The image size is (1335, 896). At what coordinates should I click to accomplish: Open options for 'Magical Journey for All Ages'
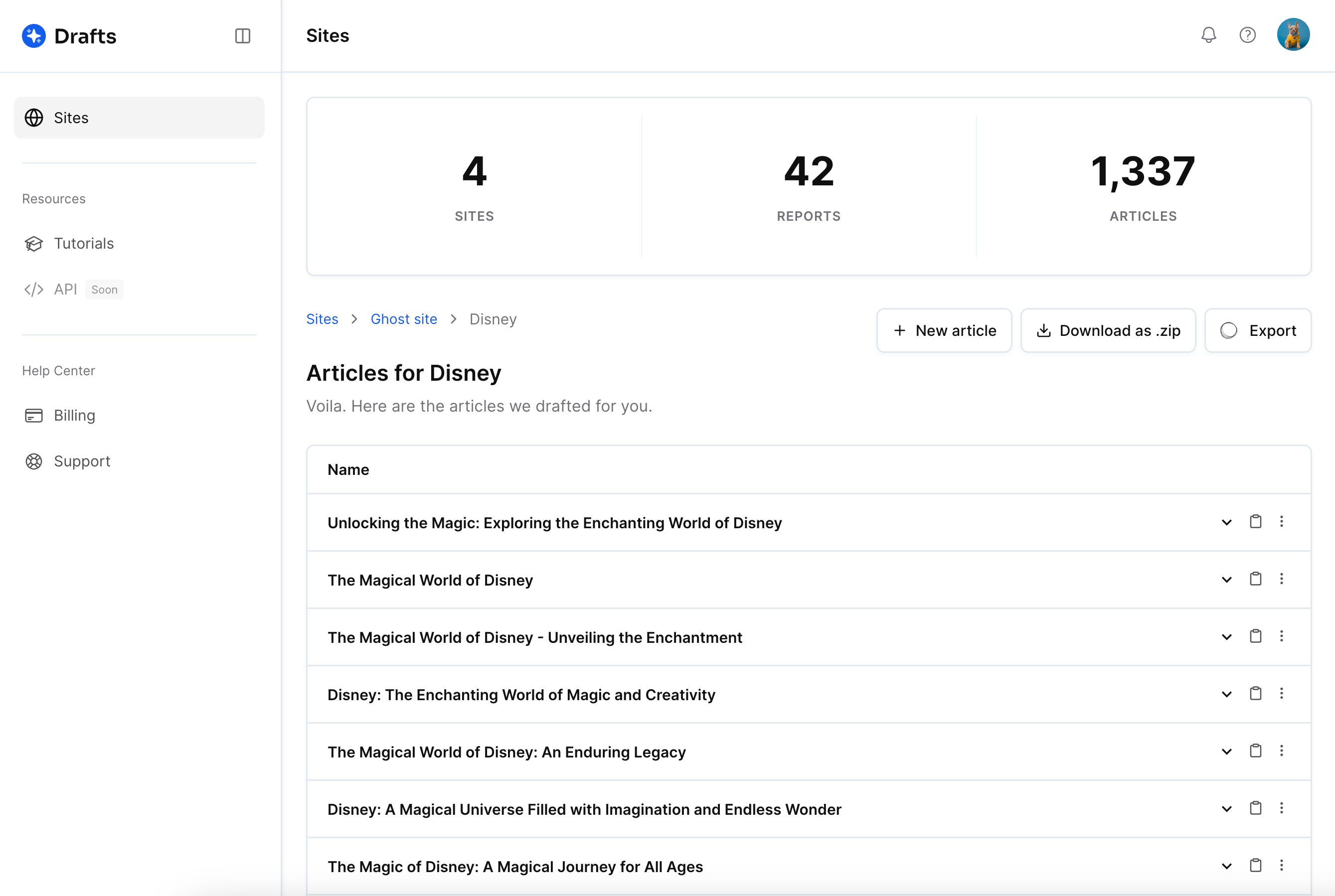[x=1281, y=865]
